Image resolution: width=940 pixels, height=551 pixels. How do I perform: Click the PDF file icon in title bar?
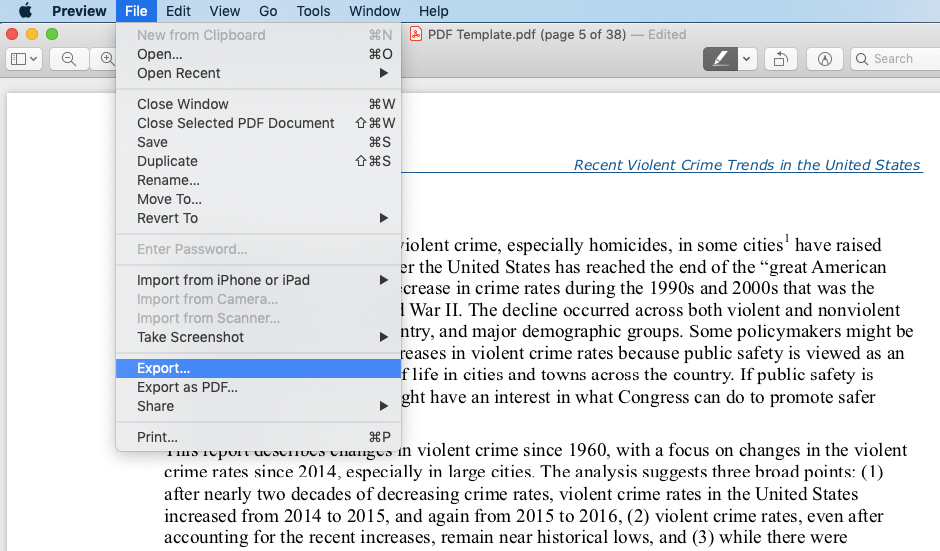point(416,34)
